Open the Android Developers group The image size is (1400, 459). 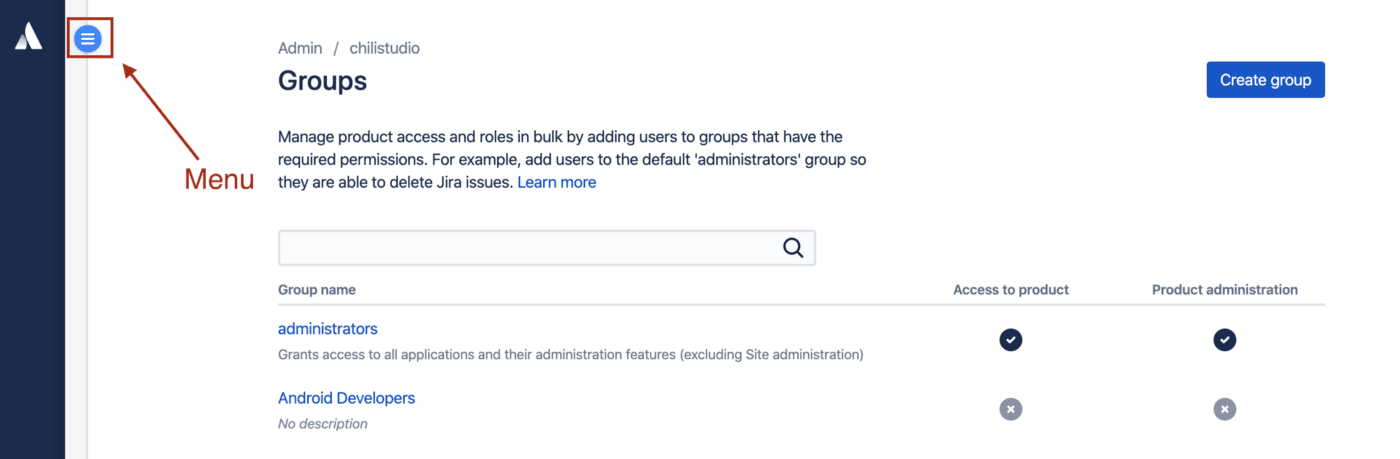(x=346, y=398)
